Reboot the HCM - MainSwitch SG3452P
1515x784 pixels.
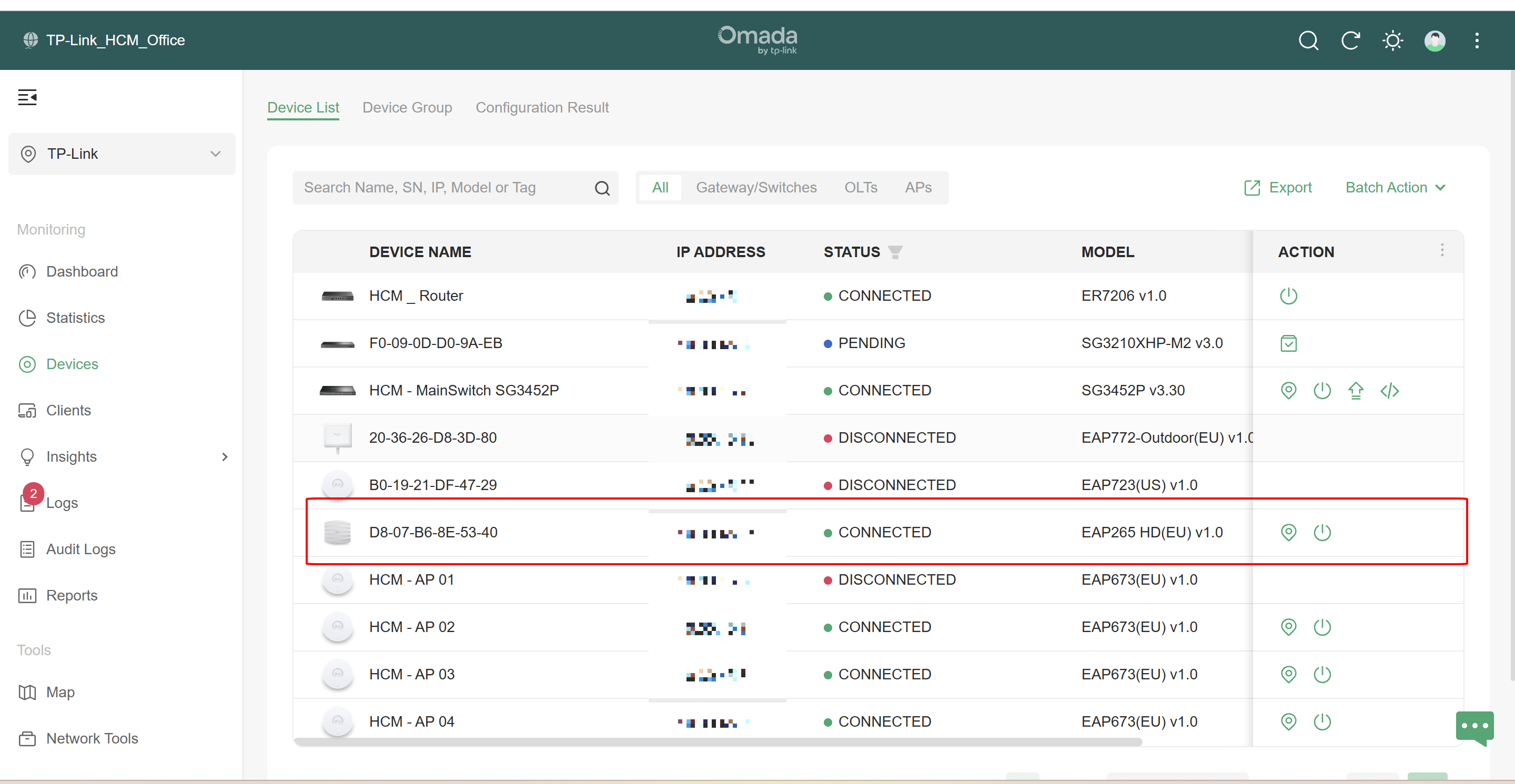1321,390
